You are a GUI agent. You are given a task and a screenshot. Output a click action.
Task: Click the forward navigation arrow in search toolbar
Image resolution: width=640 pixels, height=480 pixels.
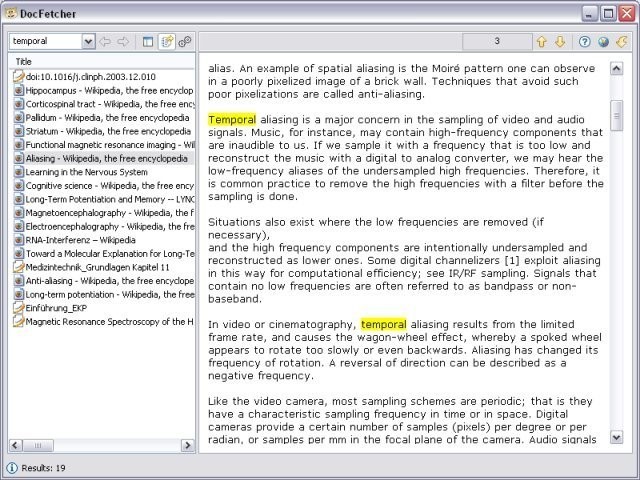tap(123, 42)
